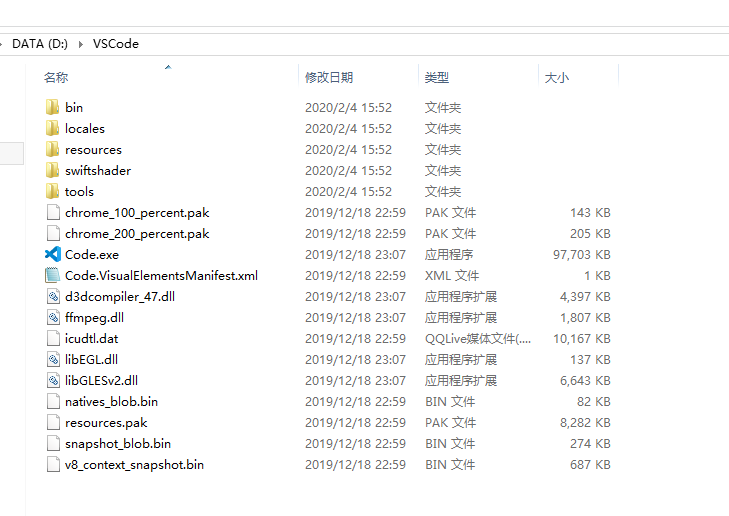Viewport: 729px width, 516px height.
Task: Click the libGLESv2.dll file icon
Action: [x=53, y=380]
